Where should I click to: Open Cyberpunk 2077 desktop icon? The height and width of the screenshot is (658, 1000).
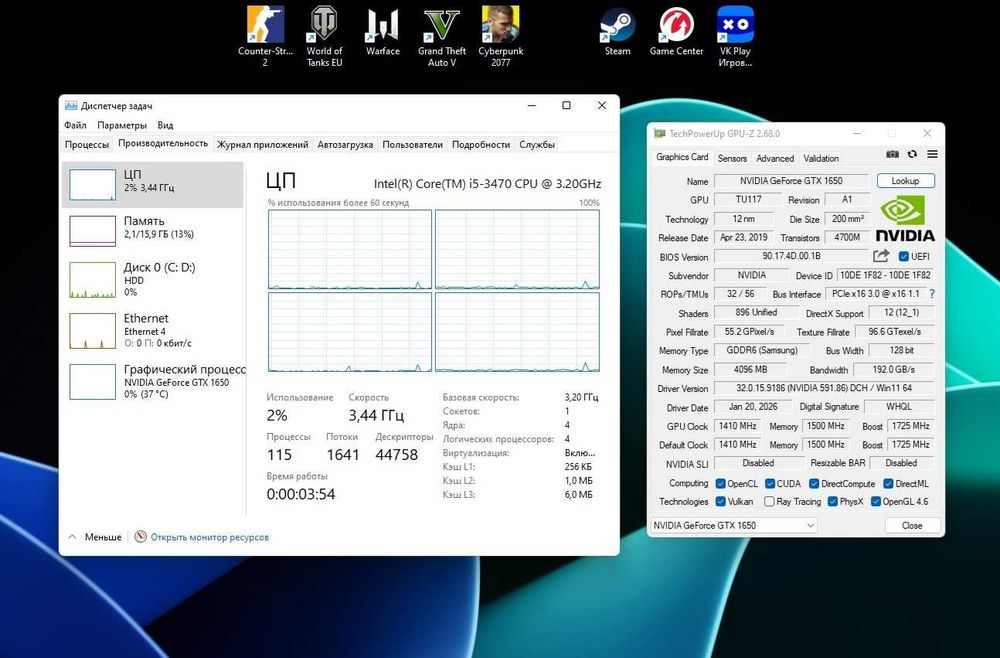pyautogui.click(x=501, y=36)
